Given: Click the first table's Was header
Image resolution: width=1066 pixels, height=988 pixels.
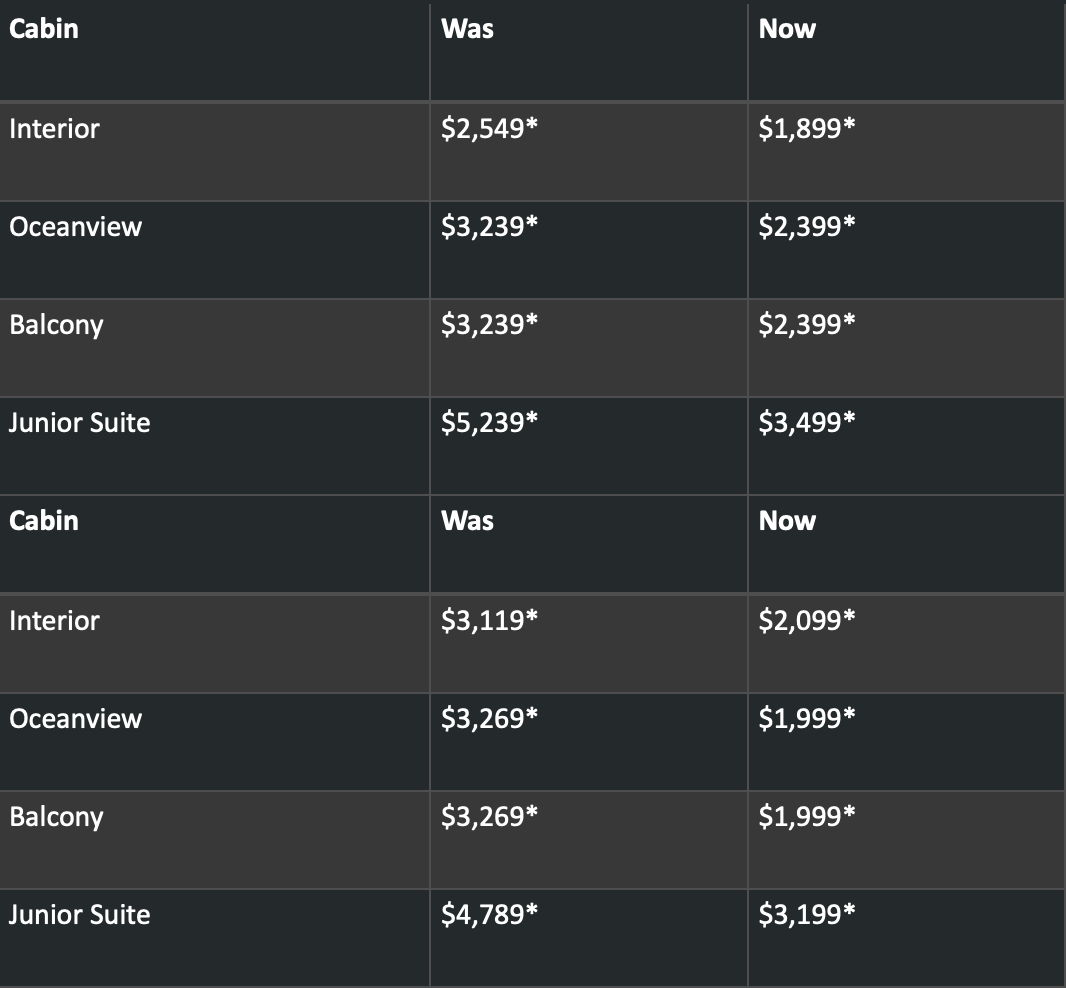Looking at the screenshot, I should 467,29.
